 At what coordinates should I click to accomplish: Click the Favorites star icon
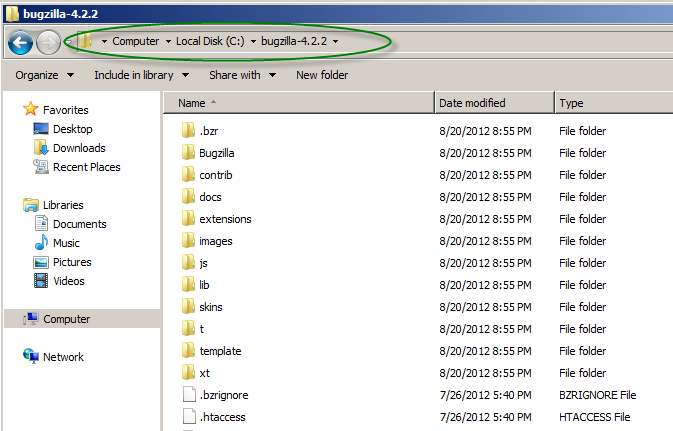click(x=30, y=109)
